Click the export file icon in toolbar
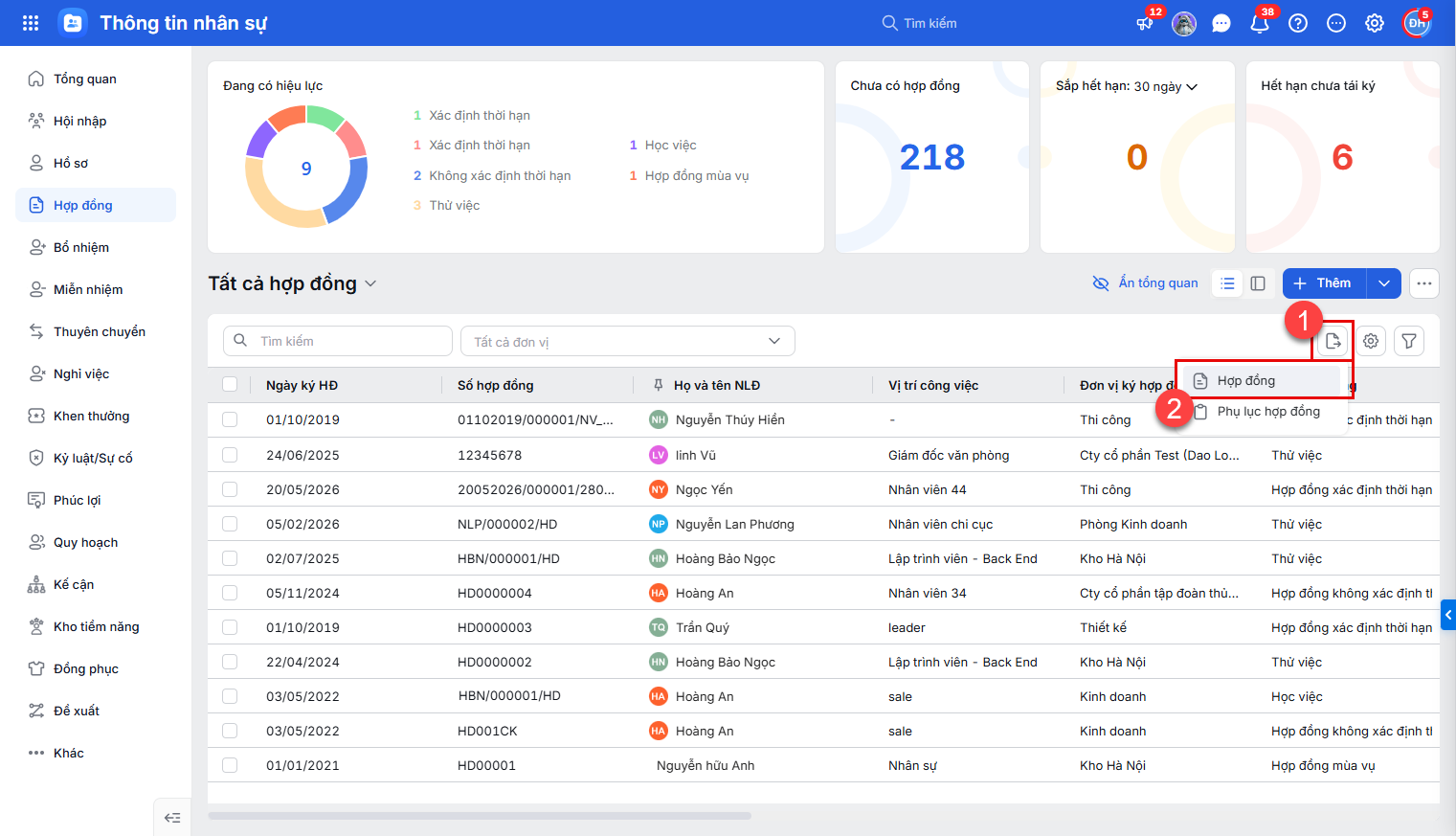Viewport: 1456px width, 836px height. point(1333,341)
